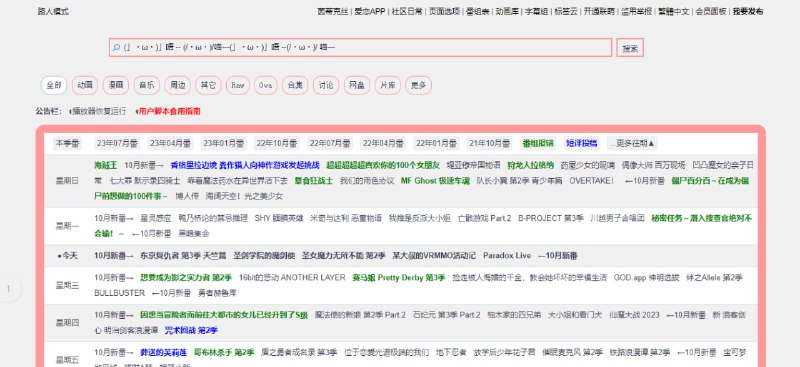This screenshot has width=800, height=367.
Task: Expand the 更多 category pill
Action: coord(418,85)
